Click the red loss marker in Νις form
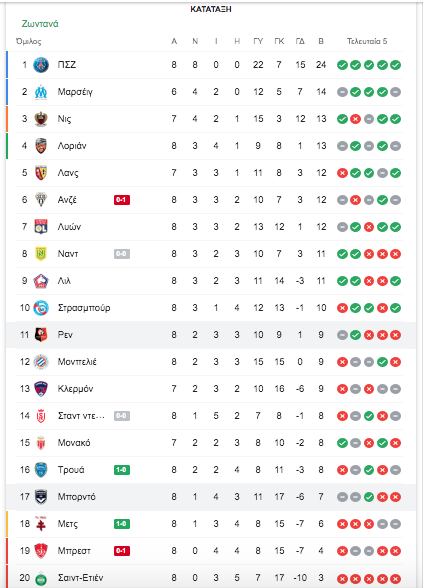 click(356, 119)
